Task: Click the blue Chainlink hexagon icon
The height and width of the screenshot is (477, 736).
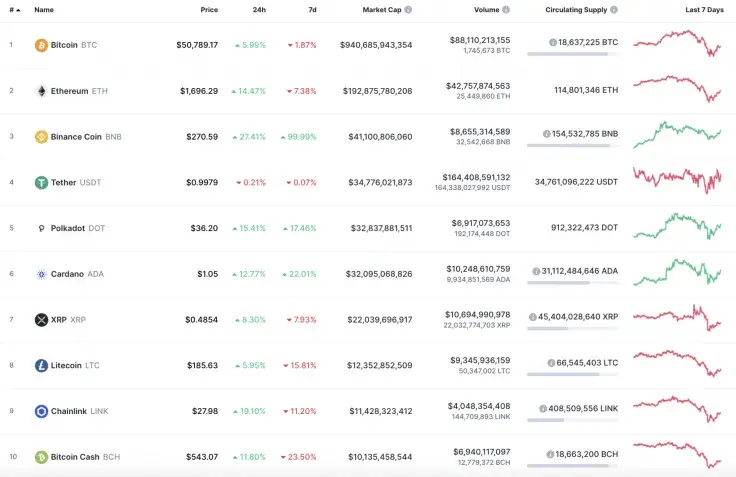Action: tap(41, 411)
